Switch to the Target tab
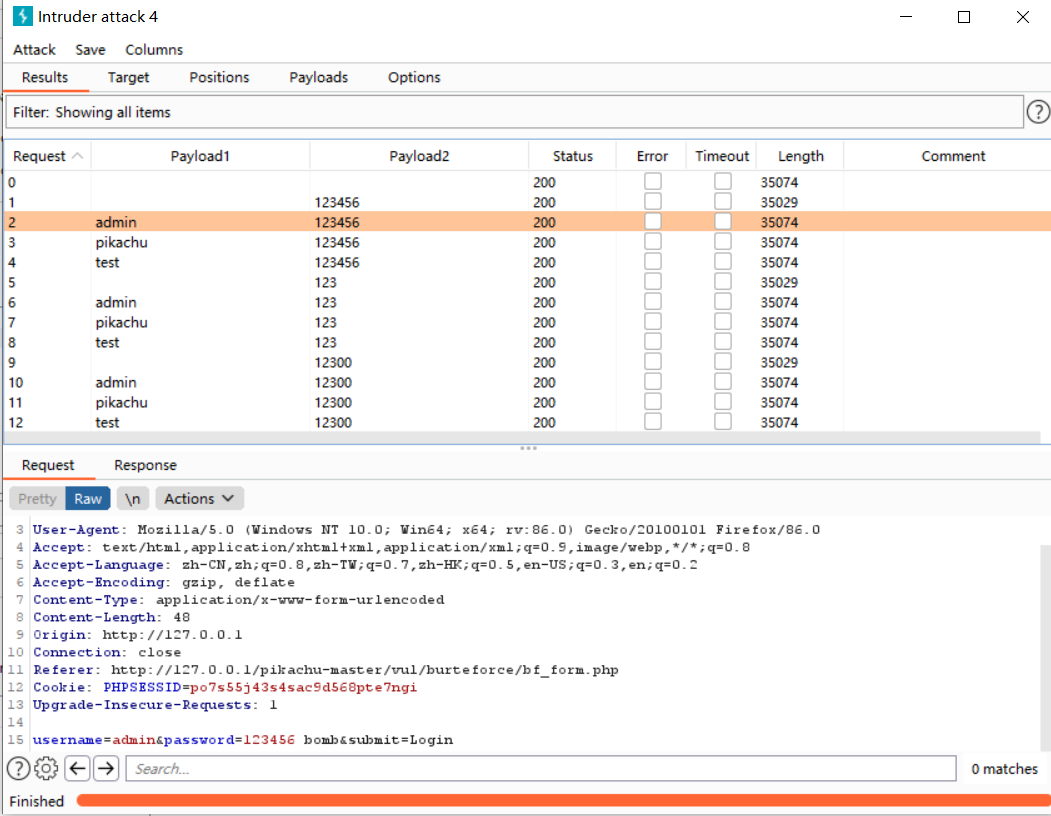This screenshot has height=816, width=1051. click(x=128, y=78)
